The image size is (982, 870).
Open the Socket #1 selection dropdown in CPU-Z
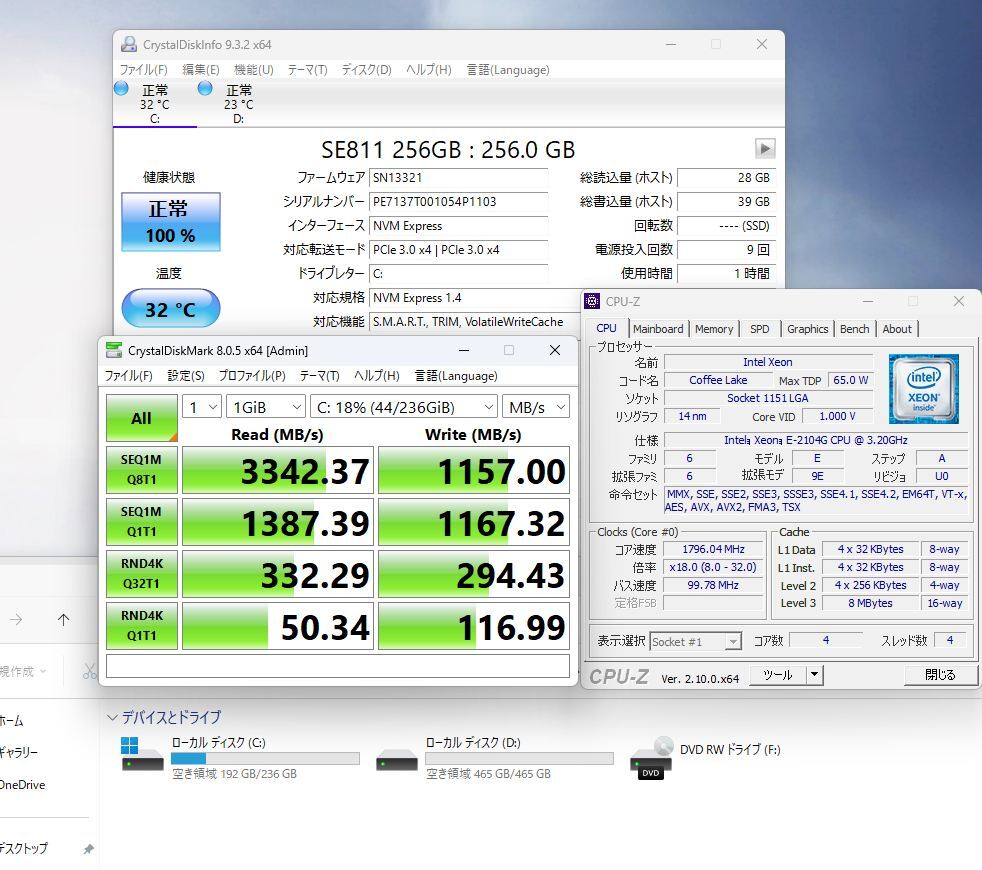[x=696, y=641]
